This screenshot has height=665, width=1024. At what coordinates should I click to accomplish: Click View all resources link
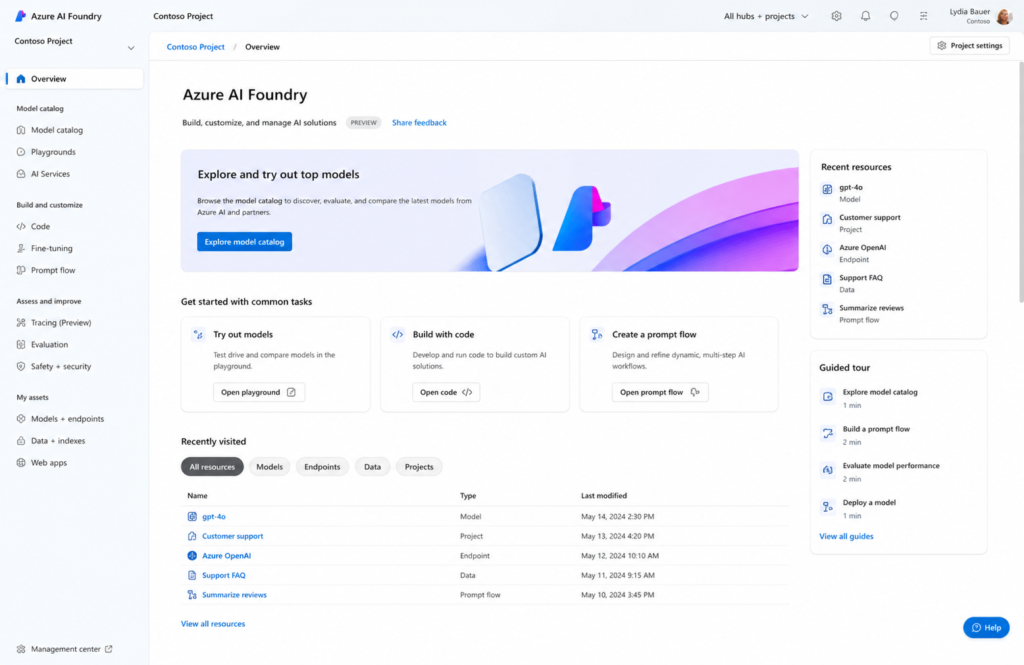click(x=213, y=624)
